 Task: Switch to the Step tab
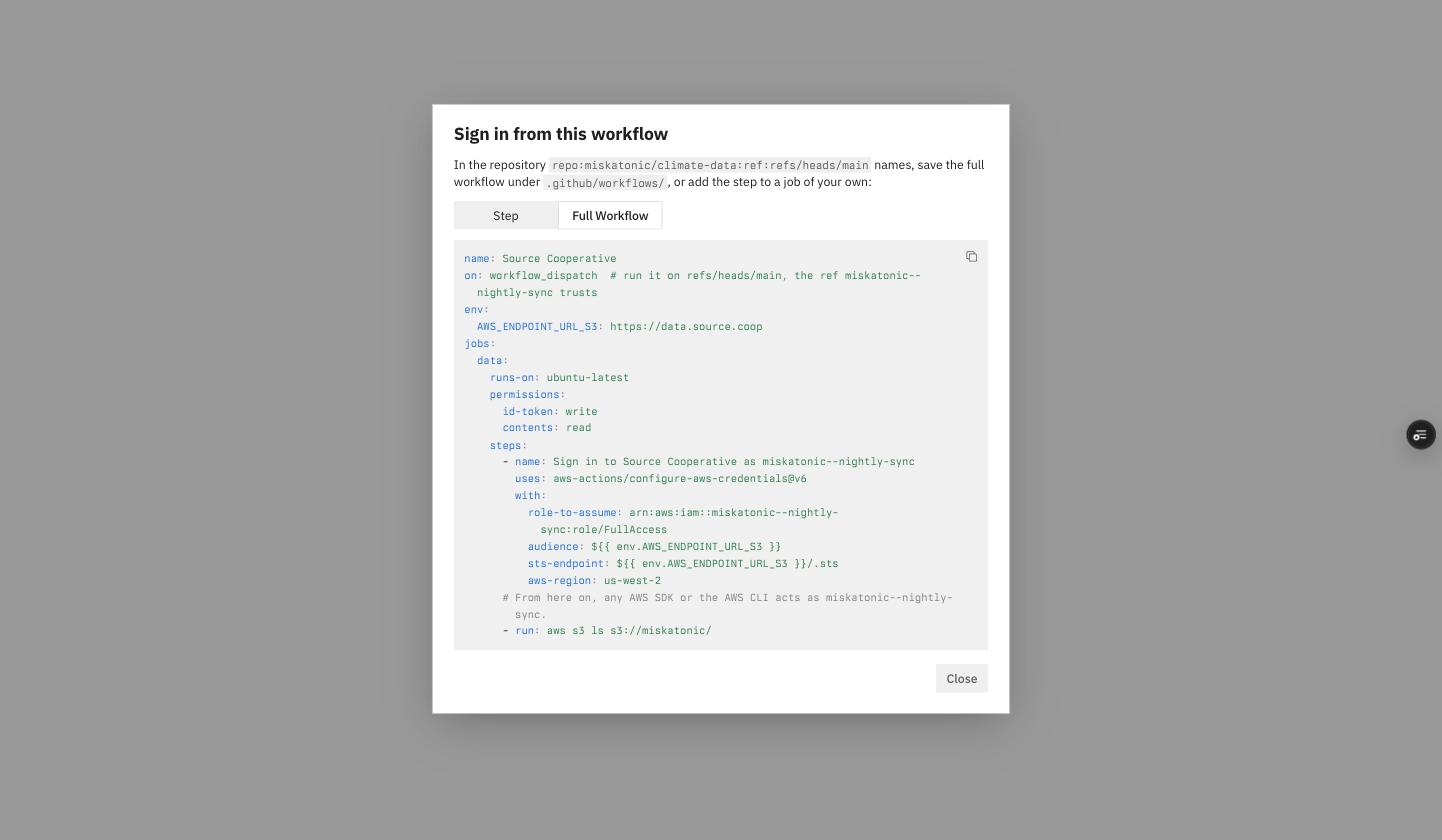click(506, 216)
